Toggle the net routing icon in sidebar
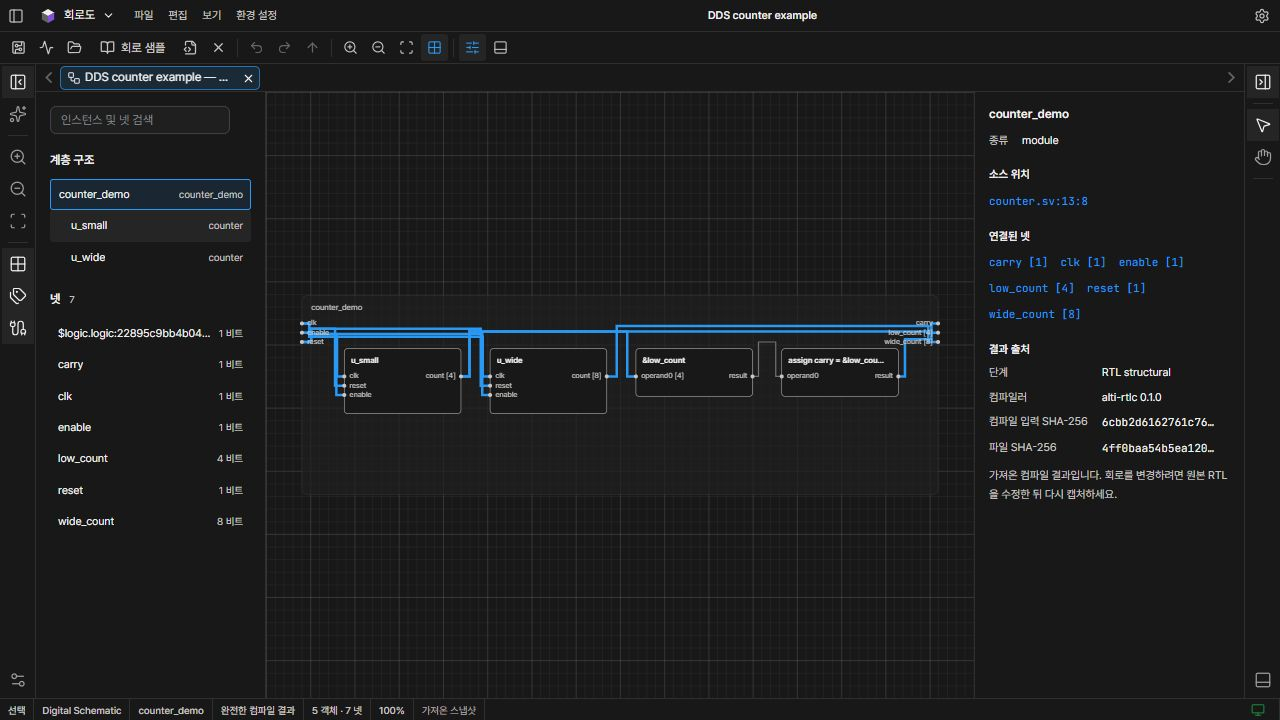 pyautogui.click(x=18, y=328)
